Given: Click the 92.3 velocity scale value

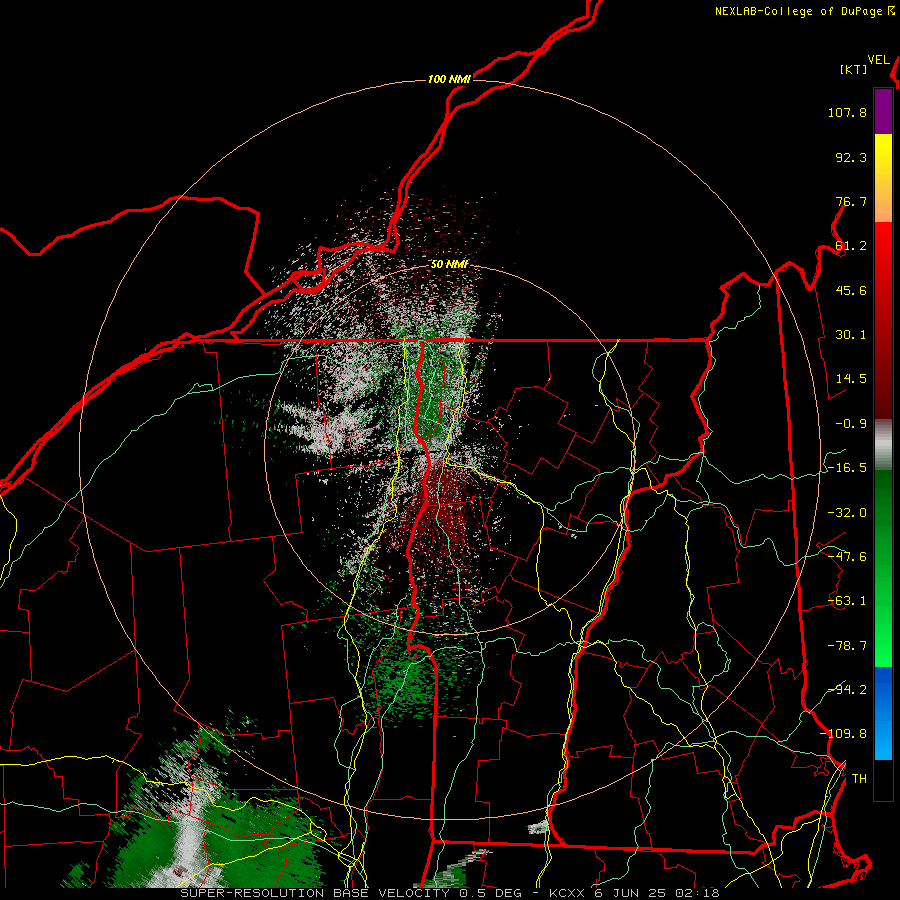Looking at the screenshot, I should click(x=851, y=157).
